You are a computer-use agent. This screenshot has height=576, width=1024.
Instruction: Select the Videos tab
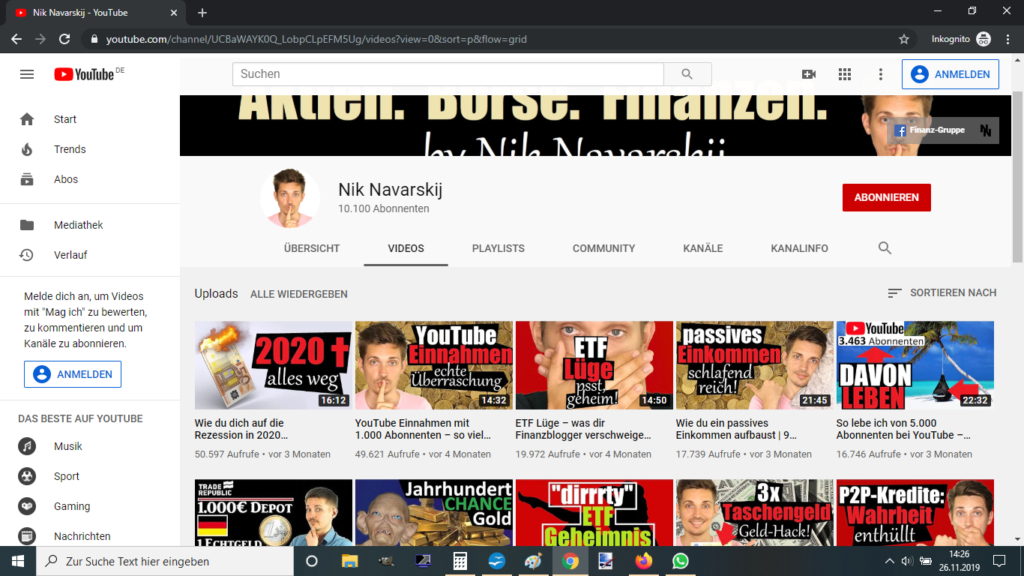click(x=406, y=249)
